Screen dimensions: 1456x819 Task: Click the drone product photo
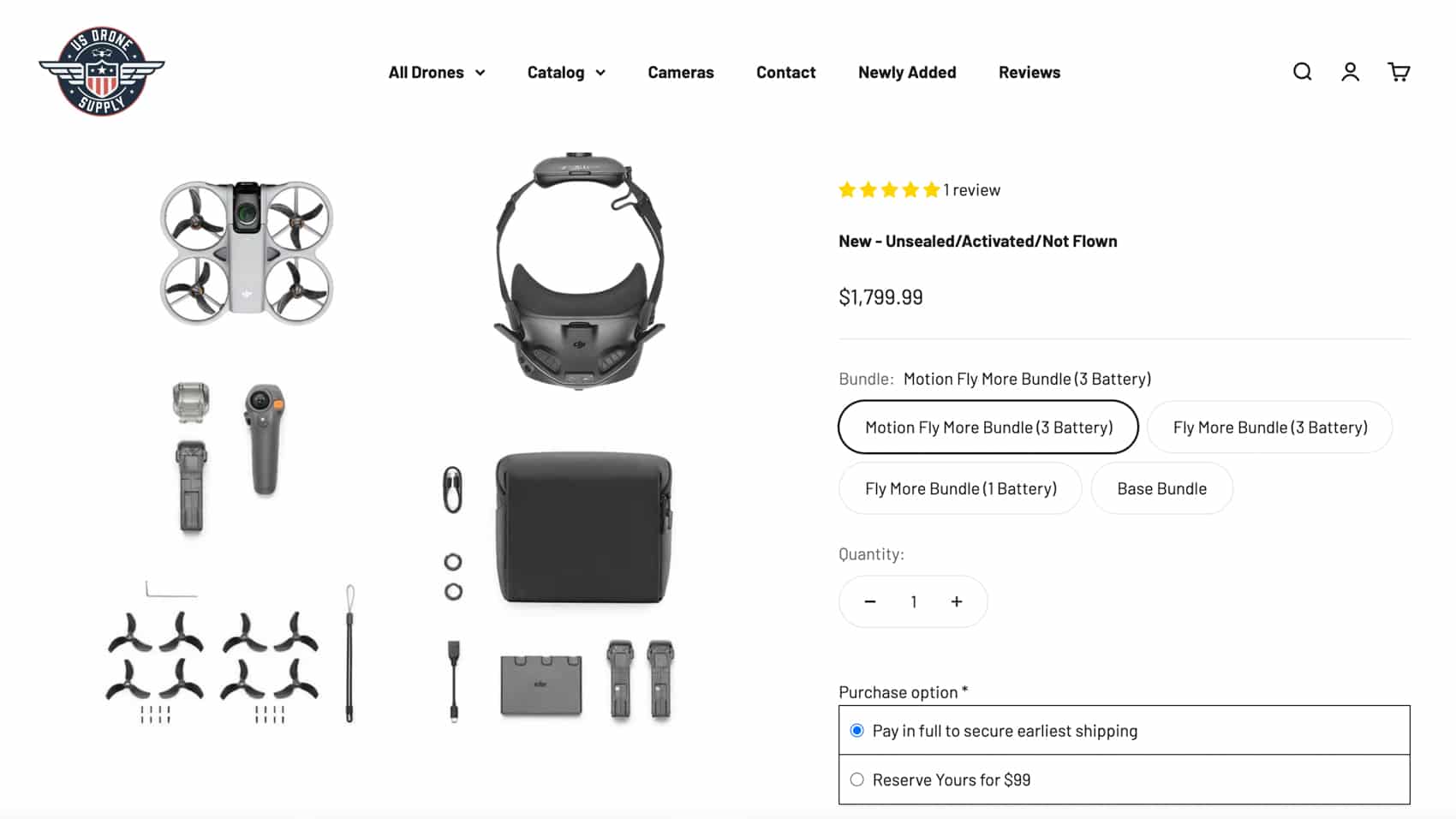(x=244, y=248)
